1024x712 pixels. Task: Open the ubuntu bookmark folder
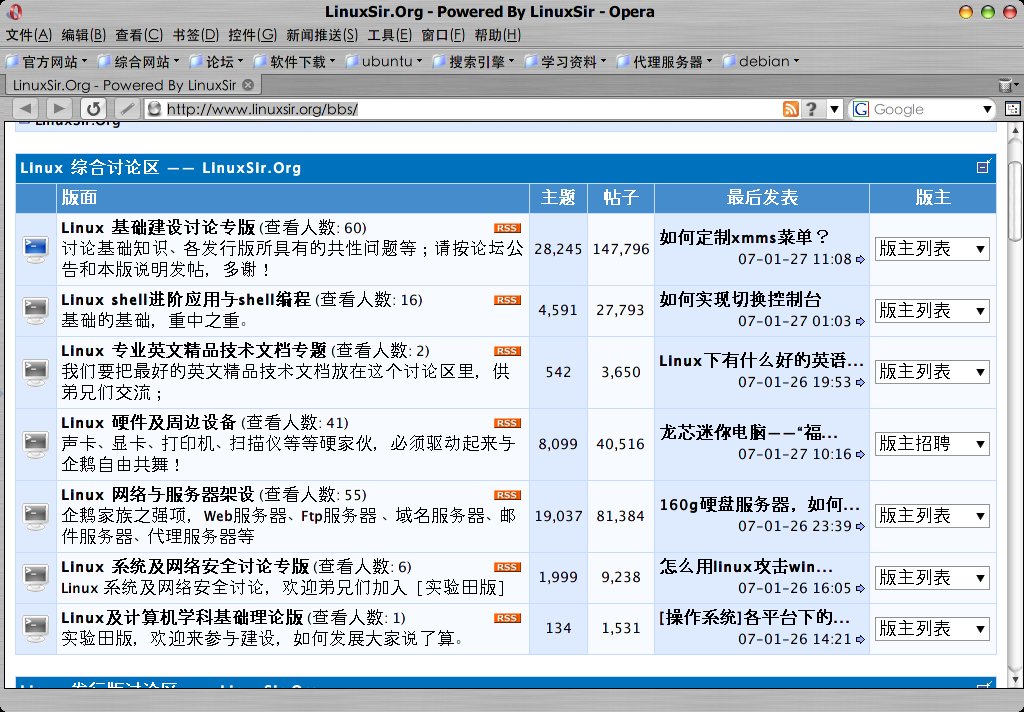click(384, 61)
